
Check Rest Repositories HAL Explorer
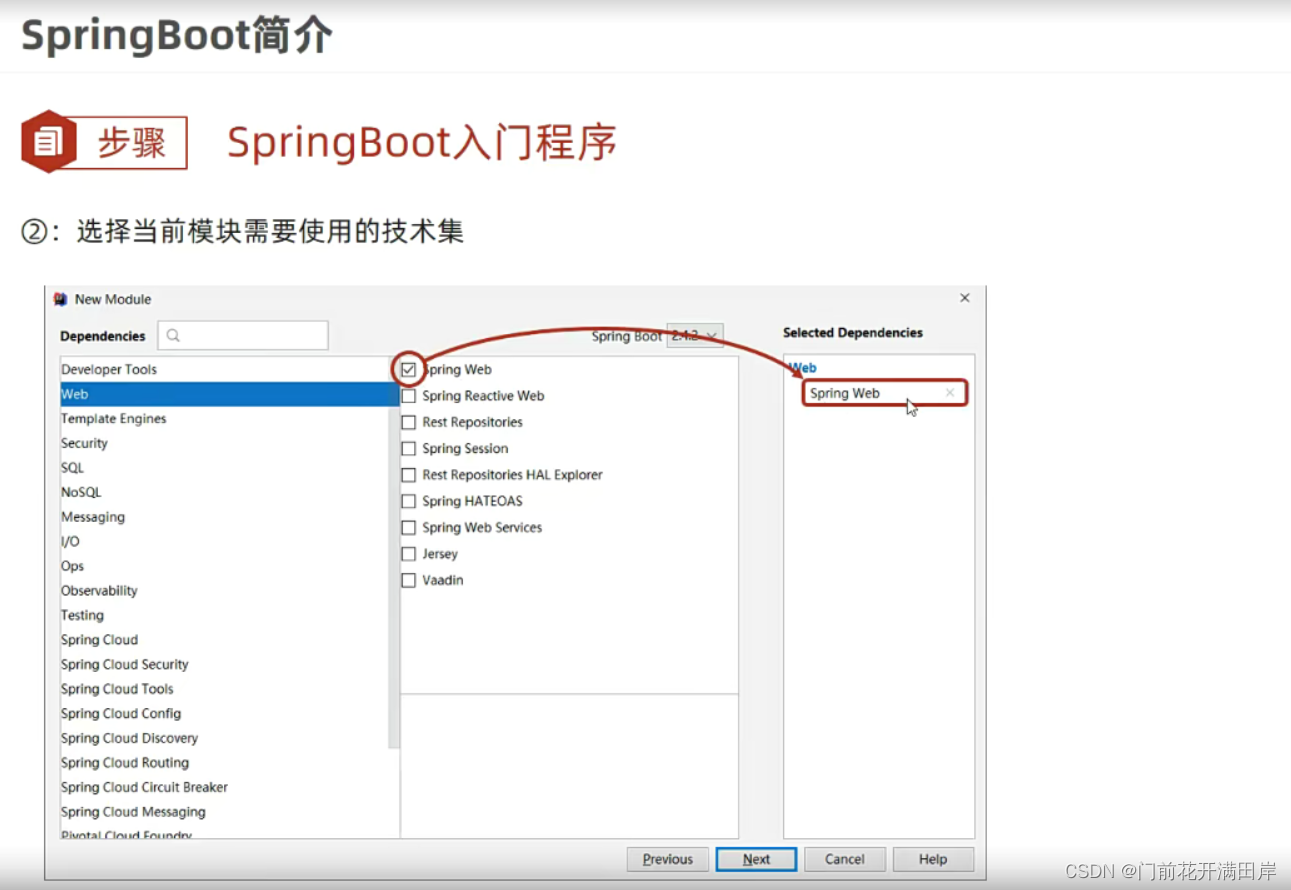[x=408, y=475]
